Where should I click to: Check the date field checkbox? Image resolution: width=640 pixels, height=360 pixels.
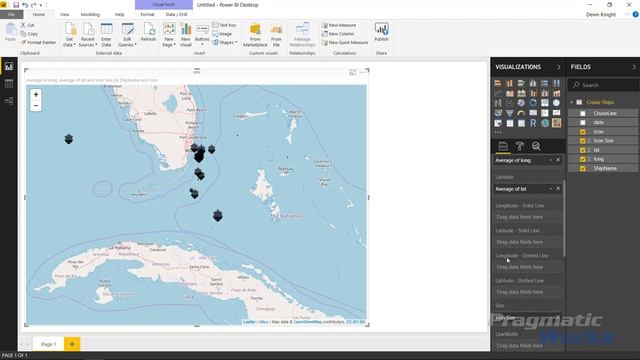click(583, 122)
